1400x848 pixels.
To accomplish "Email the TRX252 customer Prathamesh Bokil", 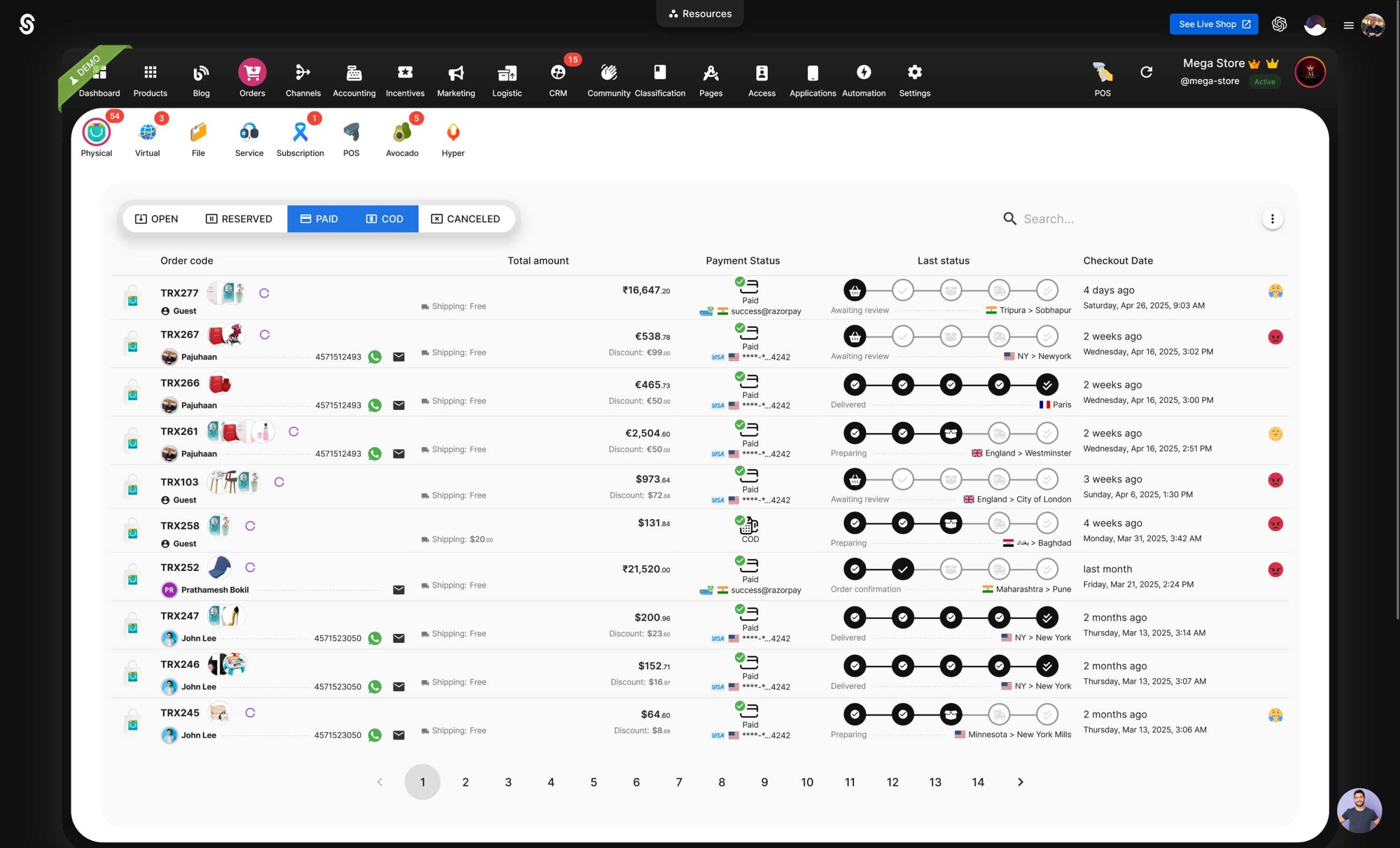I will click(x=398, y=590).
